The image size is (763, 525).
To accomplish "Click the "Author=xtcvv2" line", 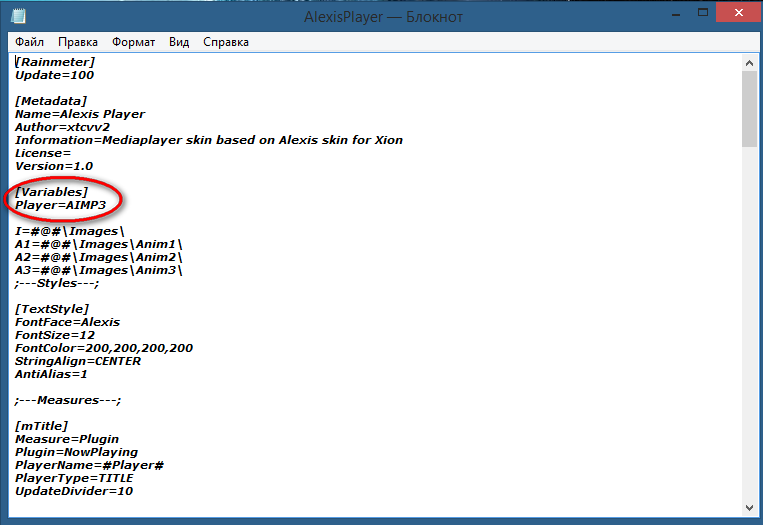I will (x=62, y=127).
